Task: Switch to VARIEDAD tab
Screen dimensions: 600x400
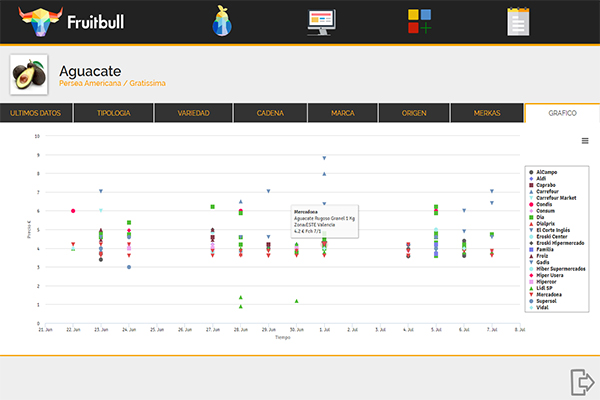Action: tap(193, 113)
